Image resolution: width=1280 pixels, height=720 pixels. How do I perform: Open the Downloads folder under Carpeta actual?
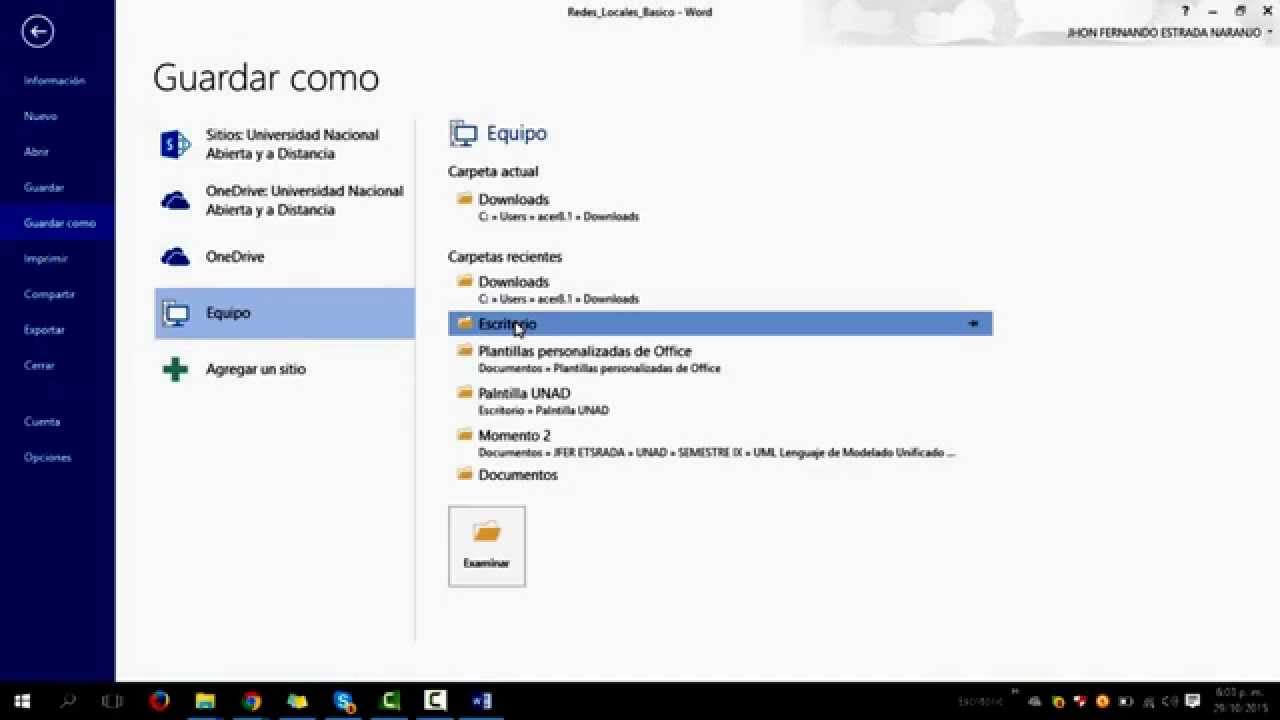[x=720, y=207]
